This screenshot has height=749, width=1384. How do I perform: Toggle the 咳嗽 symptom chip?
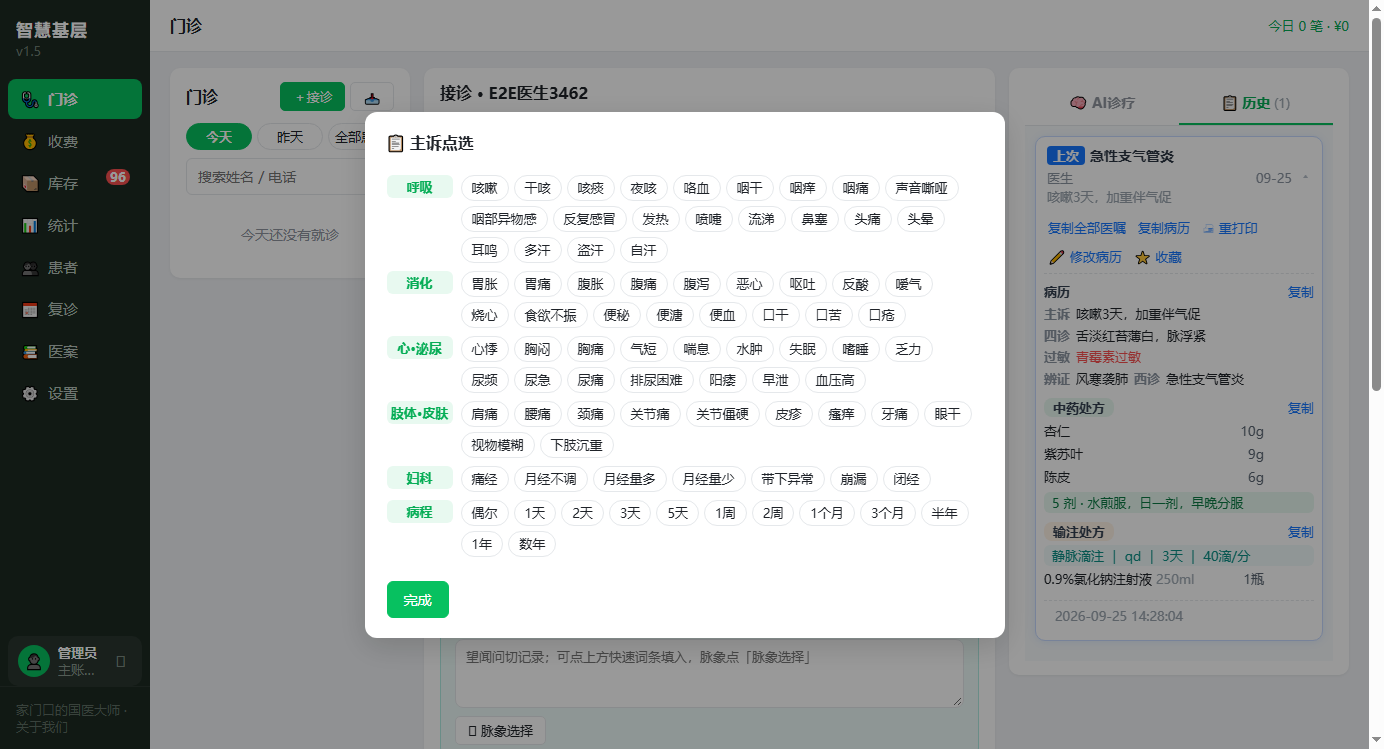tap(484, 188)
